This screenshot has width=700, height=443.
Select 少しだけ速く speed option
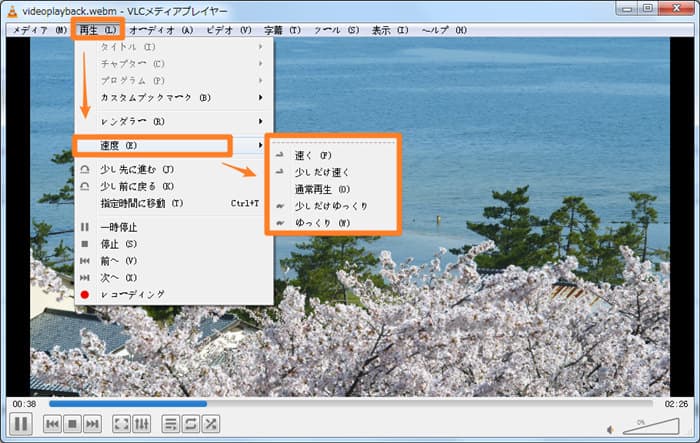333,172
